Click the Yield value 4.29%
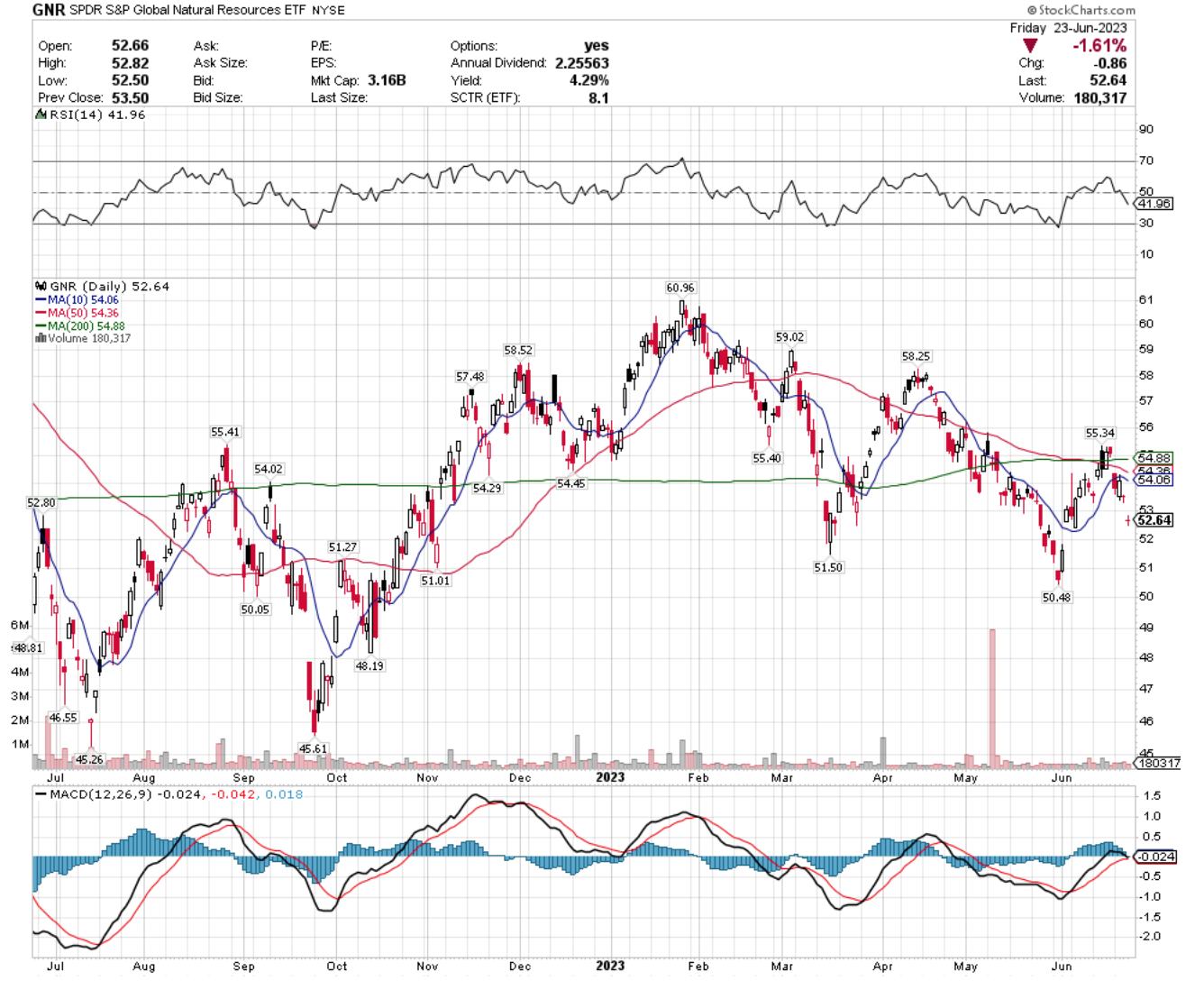1204x981 pixels. click(x=589, y=80)
